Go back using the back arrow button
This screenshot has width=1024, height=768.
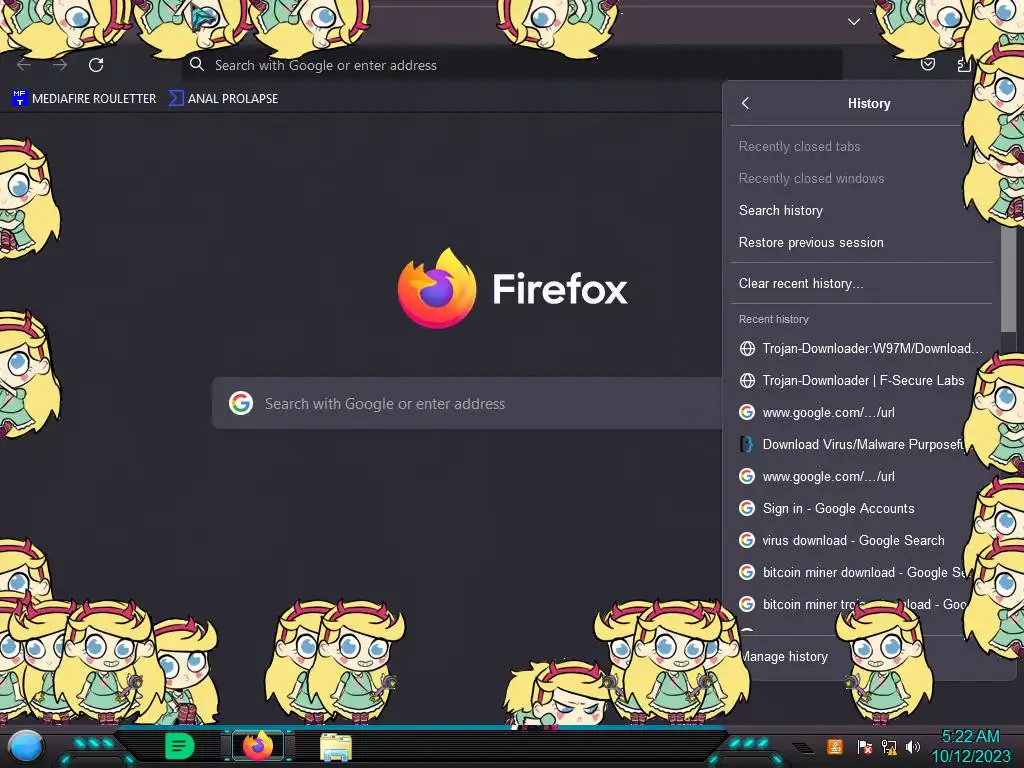[24, 65]
